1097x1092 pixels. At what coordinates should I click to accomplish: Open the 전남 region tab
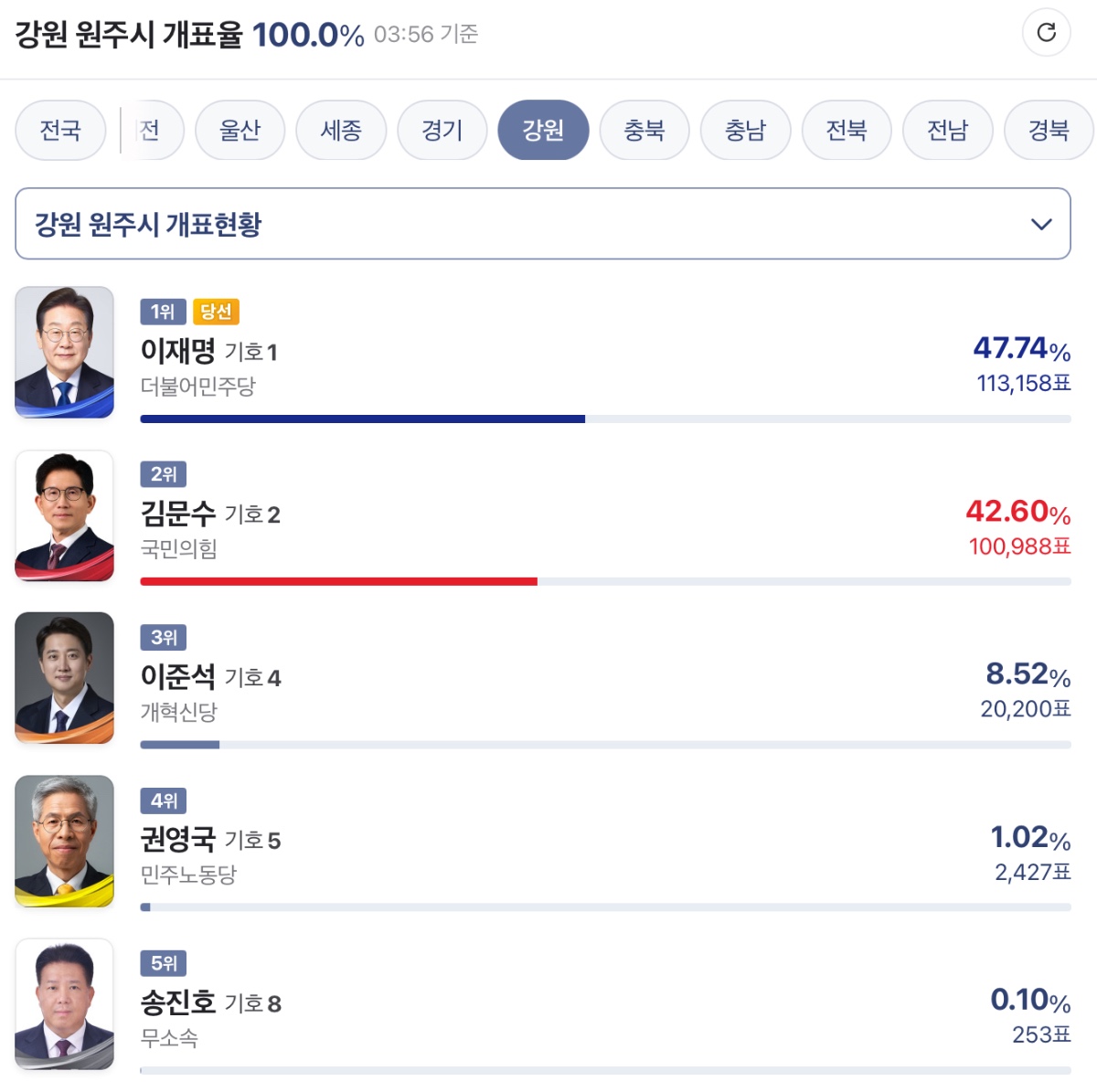(947, 130)
